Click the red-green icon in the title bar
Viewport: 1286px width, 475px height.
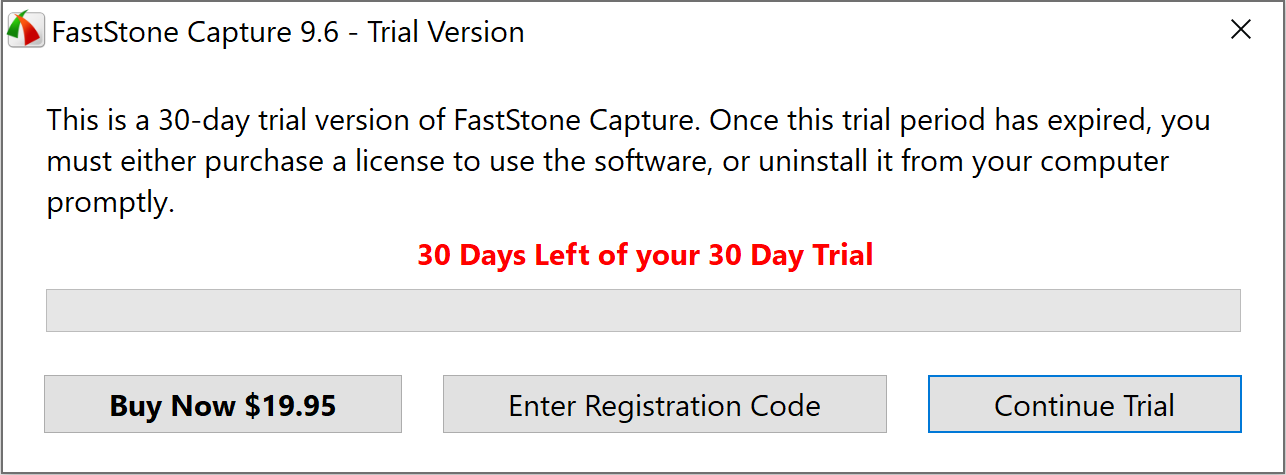pos(25,31)
